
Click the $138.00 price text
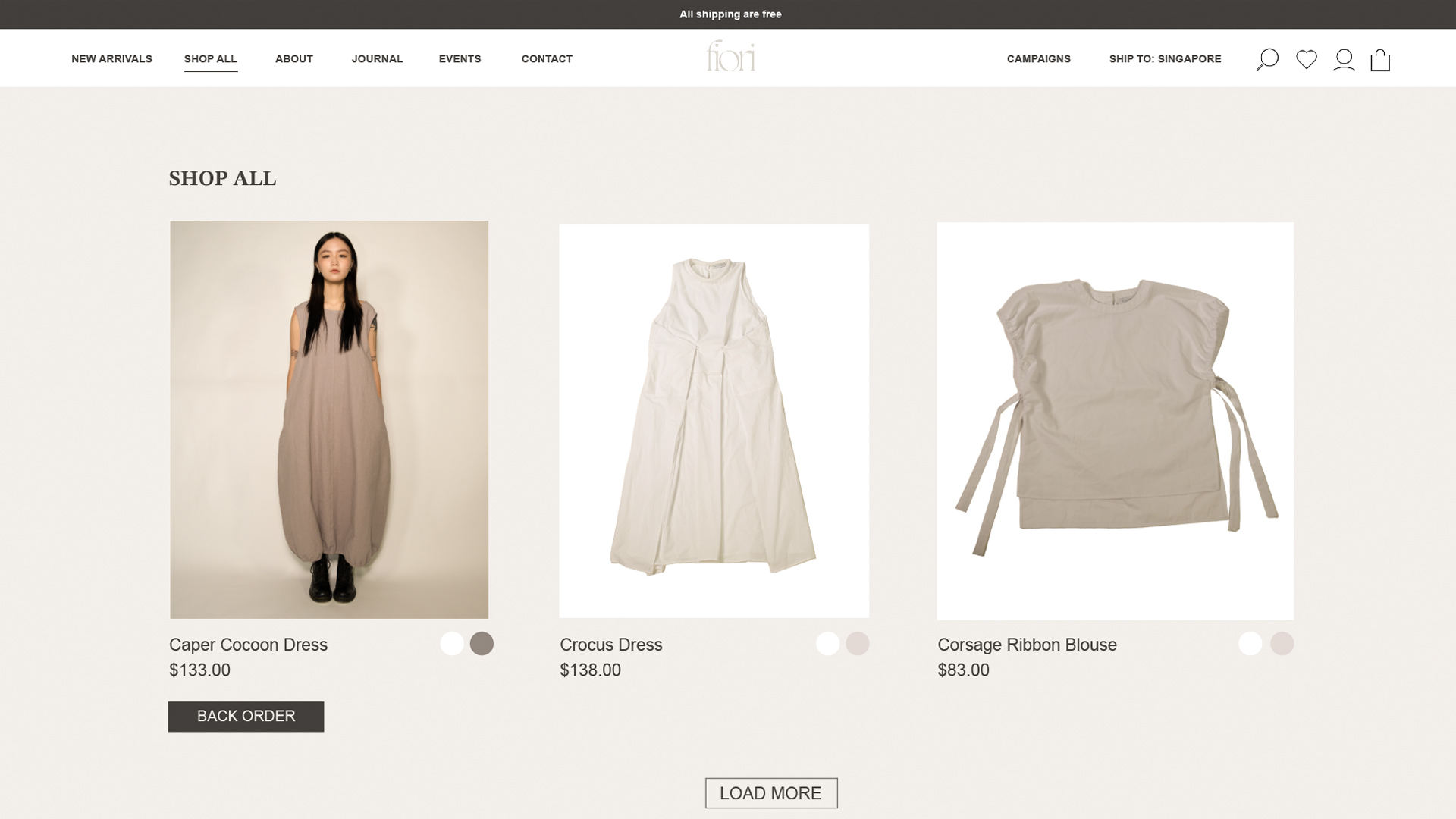tap(590, 670)
